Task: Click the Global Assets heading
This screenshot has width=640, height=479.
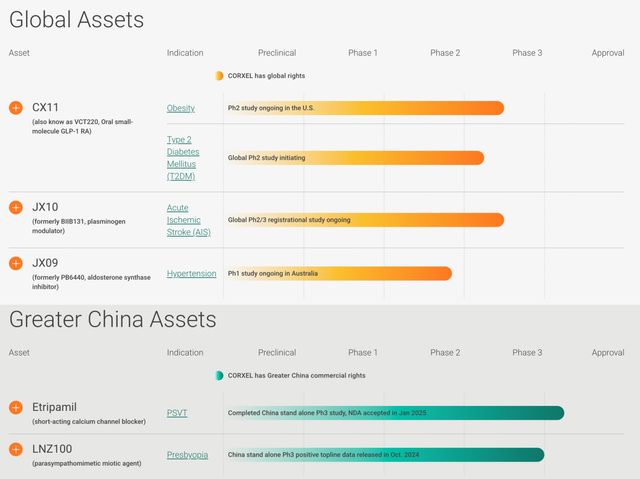Action: coord(77,20)
